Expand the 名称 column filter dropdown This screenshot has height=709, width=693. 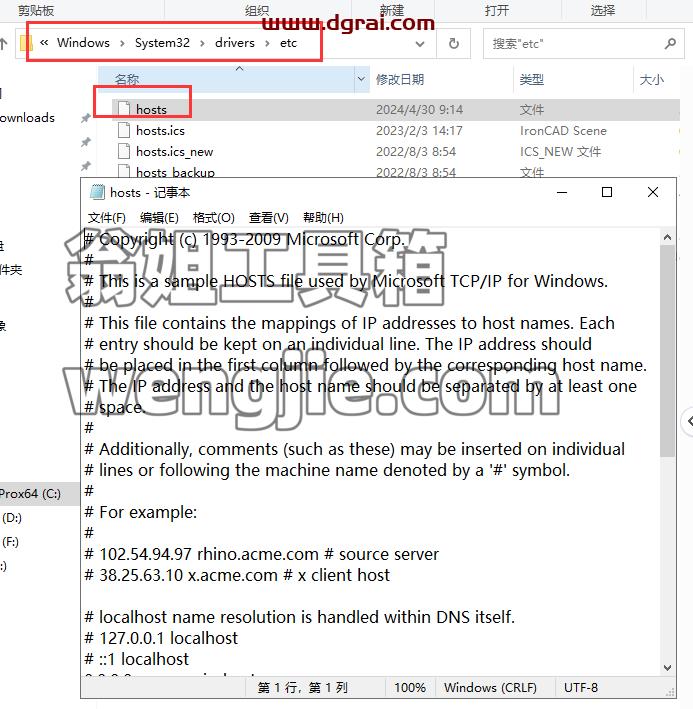pyautogui.click(x=361, y=79)
